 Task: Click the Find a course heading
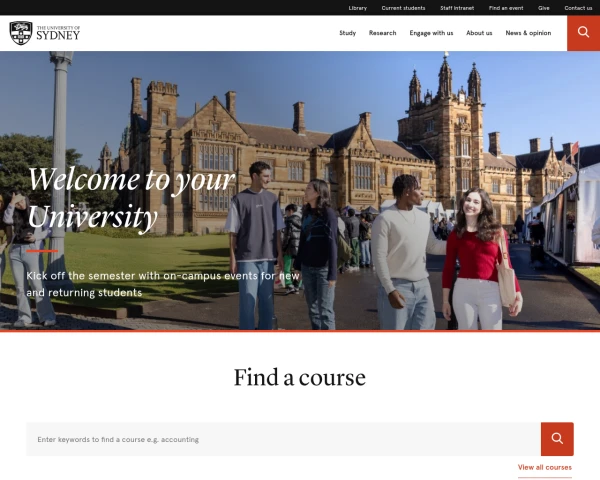coord(300,377)
